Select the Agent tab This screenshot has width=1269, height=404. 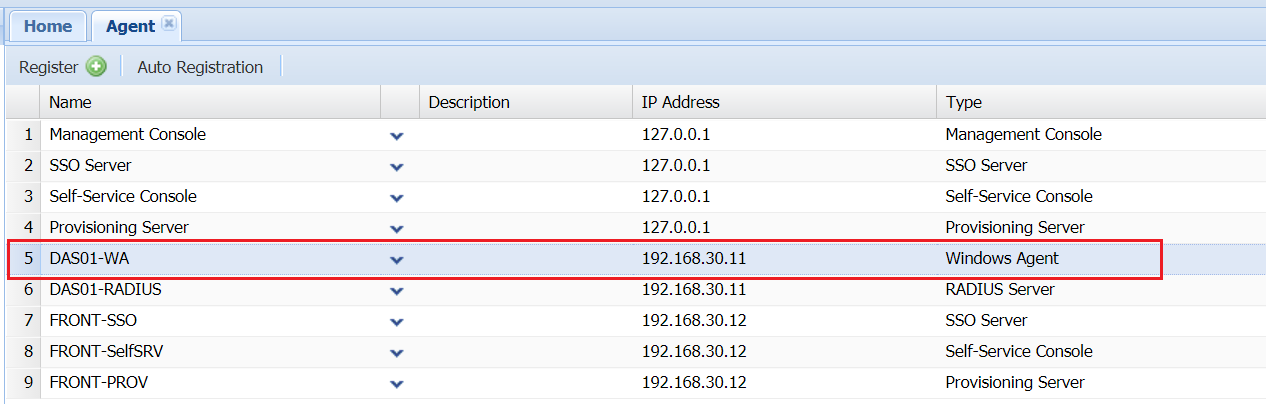pyautogui.click(x=129, y=26)
